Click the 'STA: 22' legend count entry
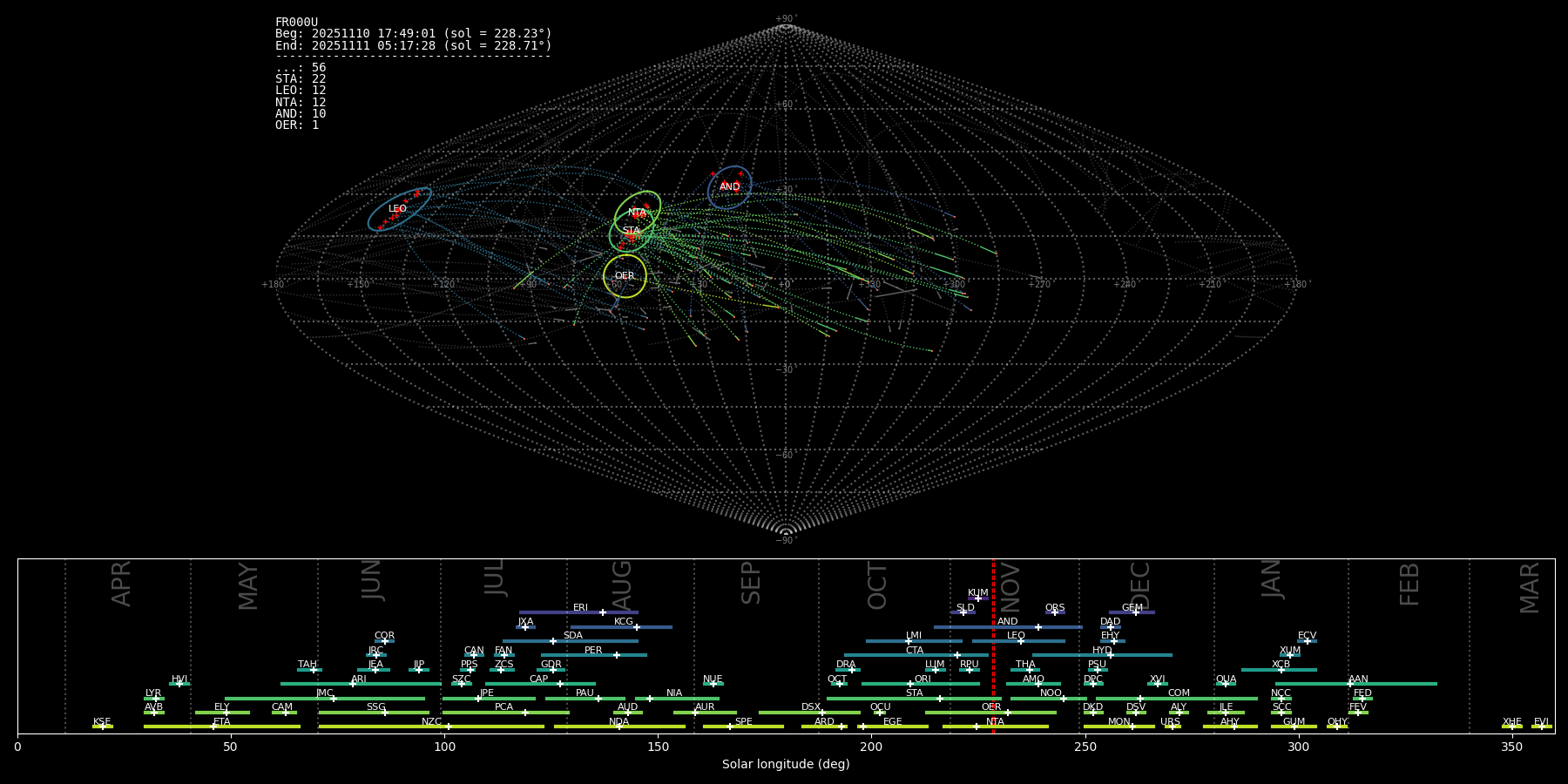Image resolution: width=1568 pixels, height=784 pixels. click(x=301, y=79)
